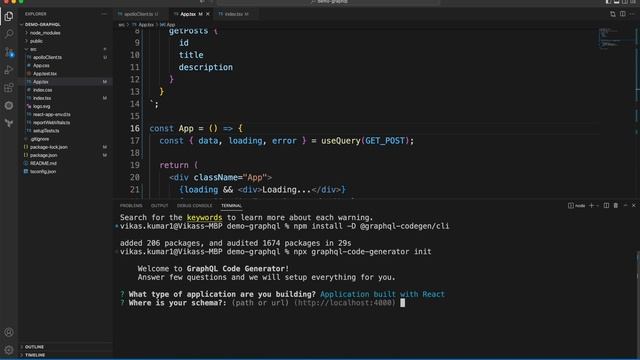Open the Search view in activity bar
This screenshot has height=360, width=640.
click(9, 34)
